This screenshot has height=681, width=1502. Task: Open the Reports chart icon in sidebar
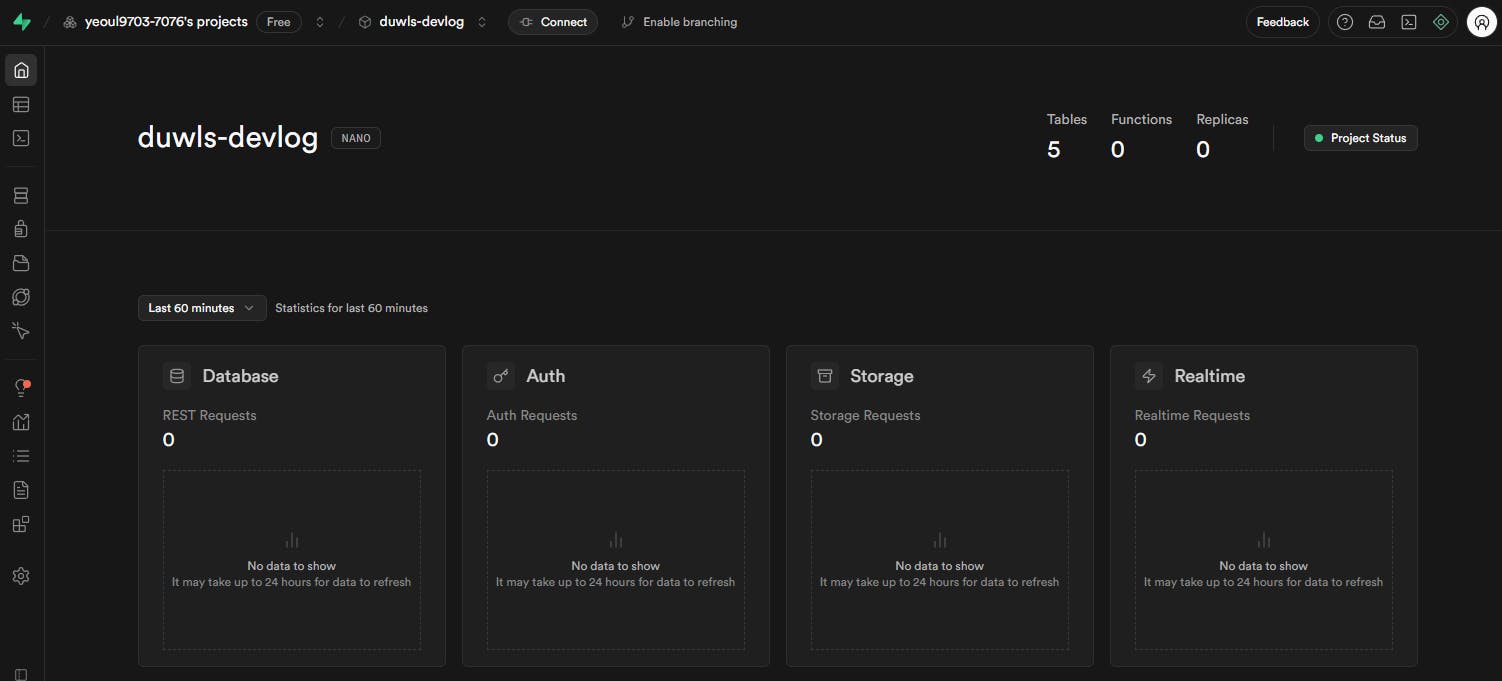(x=21, y=422)
